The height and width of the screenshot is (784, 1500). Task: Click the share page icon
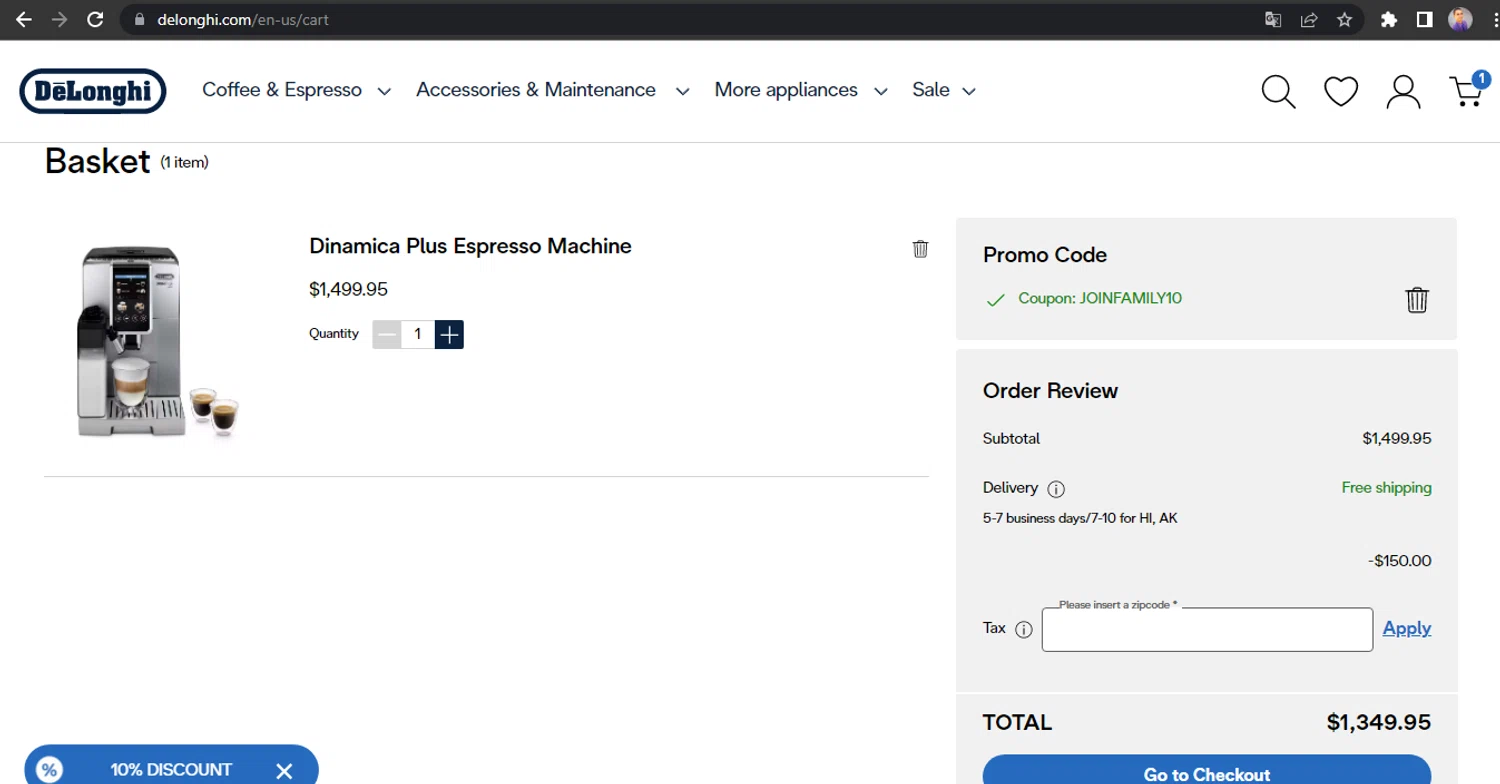[1309, 19]
